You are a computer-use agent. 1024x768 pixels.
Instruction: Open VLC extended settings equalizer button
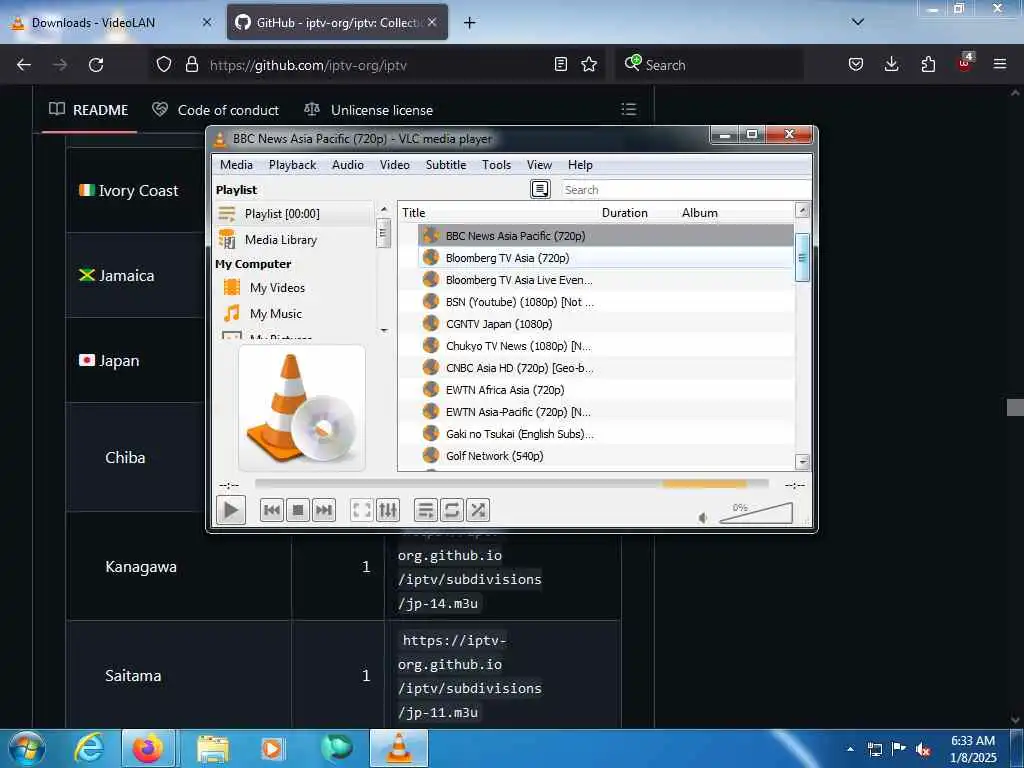(387, 510)
